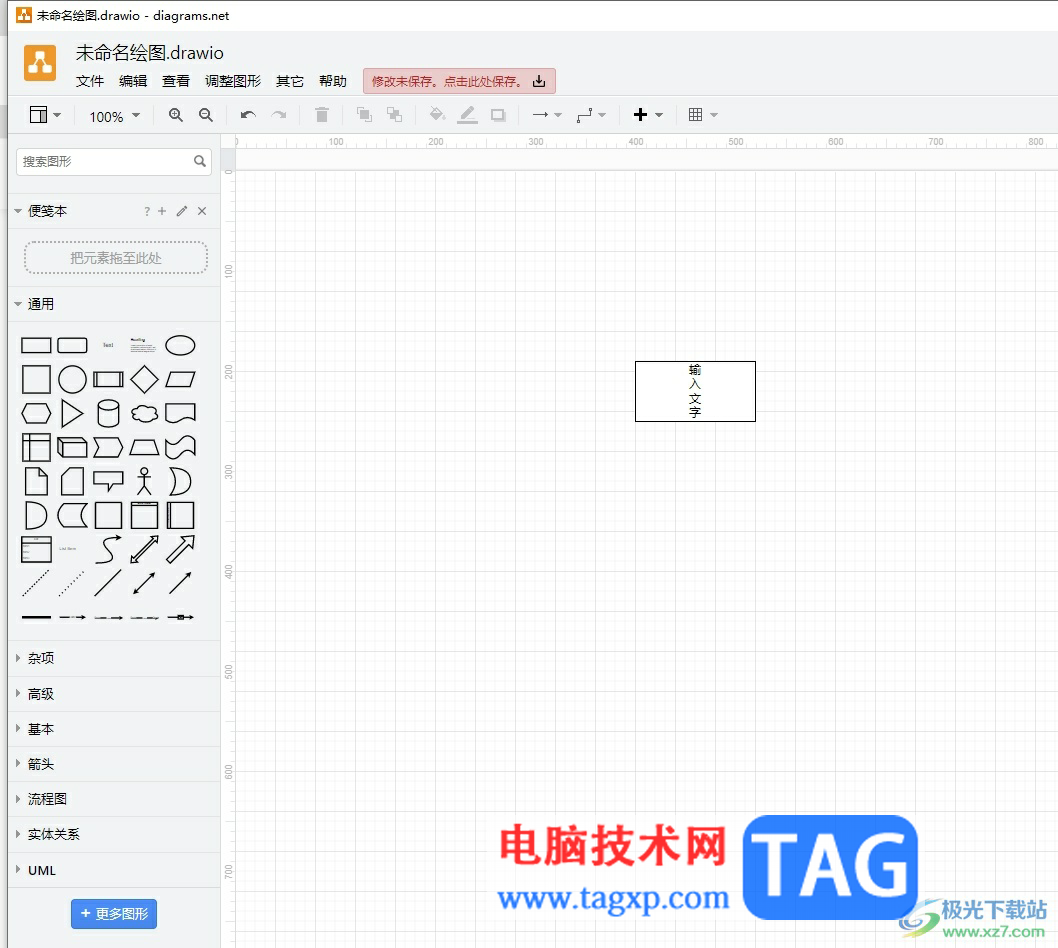Toggle the shadow icon in toolbar
Image resolution: width=1058 pixels, height=948 pixels.
(498, 115)
